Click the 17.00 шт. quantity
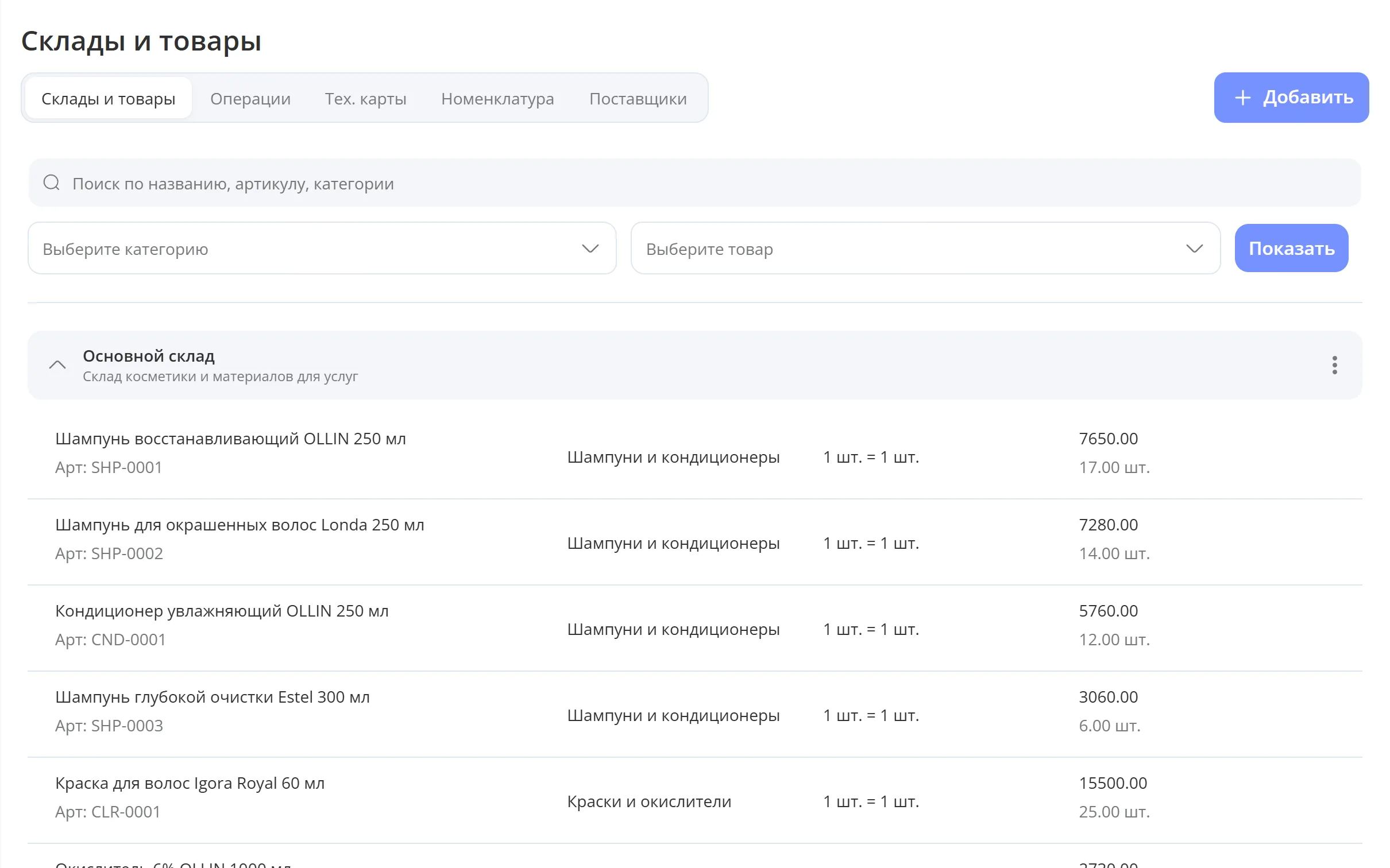 [x=1114, y=467]
